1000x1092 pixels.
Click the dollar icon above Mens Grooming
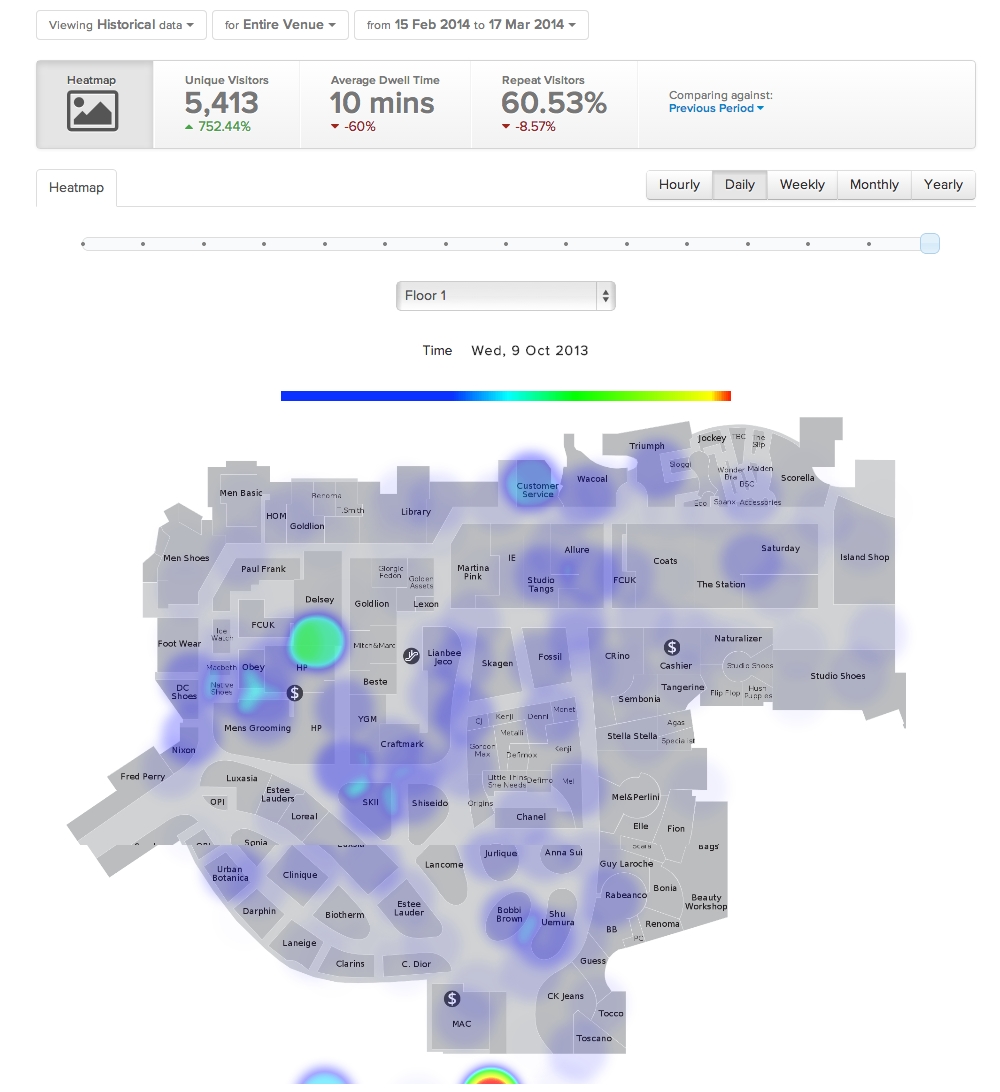click(295, 693)
